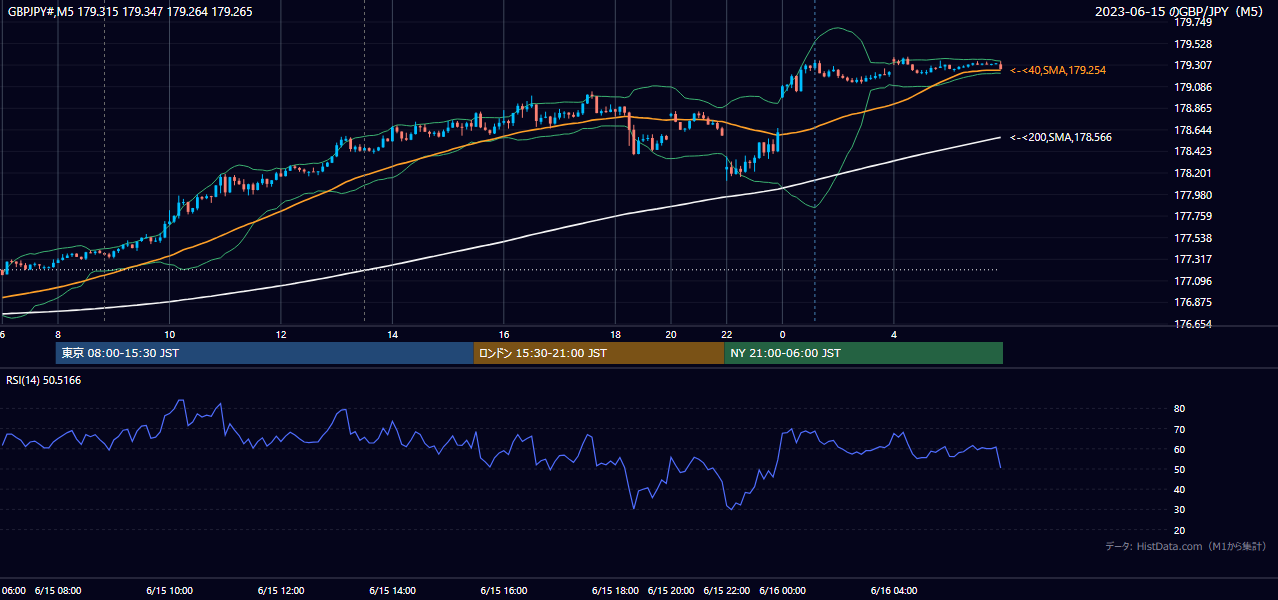
Task: Click RSI scale level 30
Action: [1179, 510]
